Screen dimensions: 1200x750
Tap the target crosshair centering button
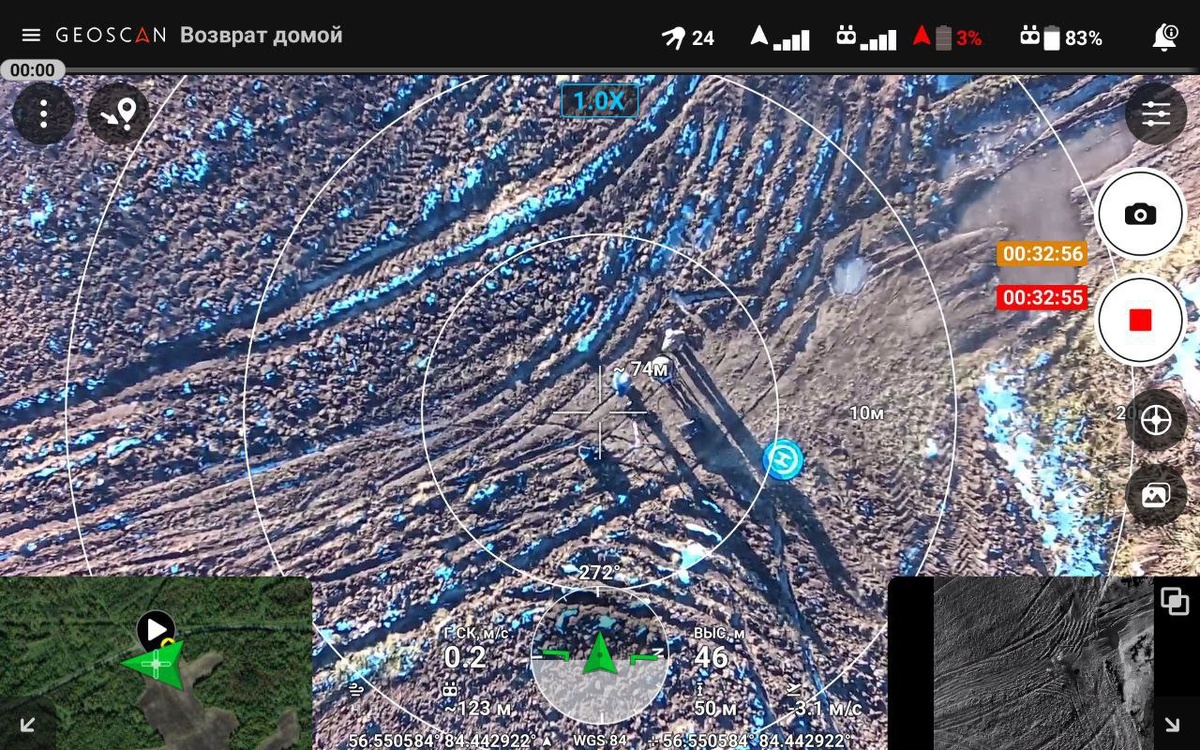(1156, 420)
